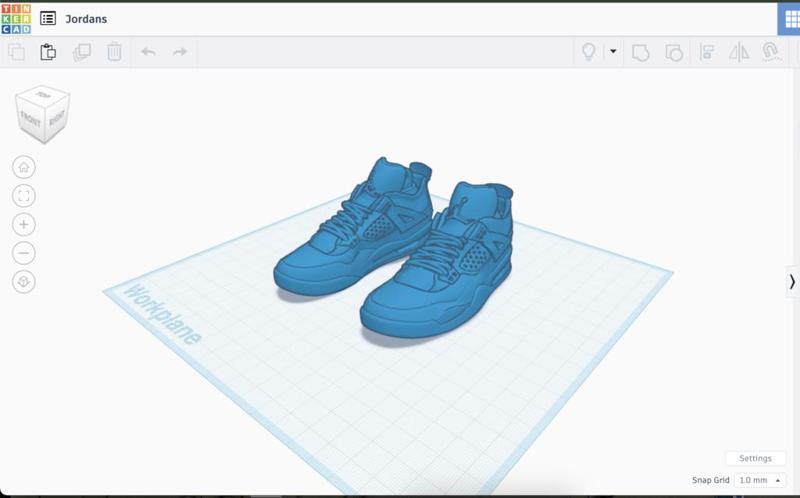Click the Jordans design name
Image resolution: width=800 pixels, height=498 pixels.
click(x=86, y=19)
